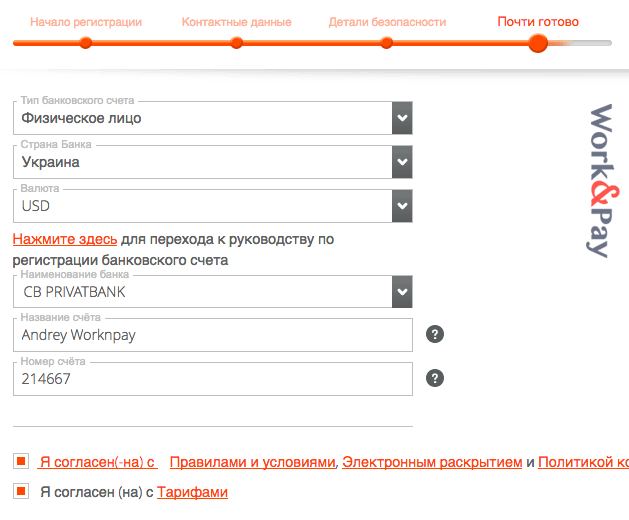Expand Наименование банка dropdown arrow

(x=402, y=292)
